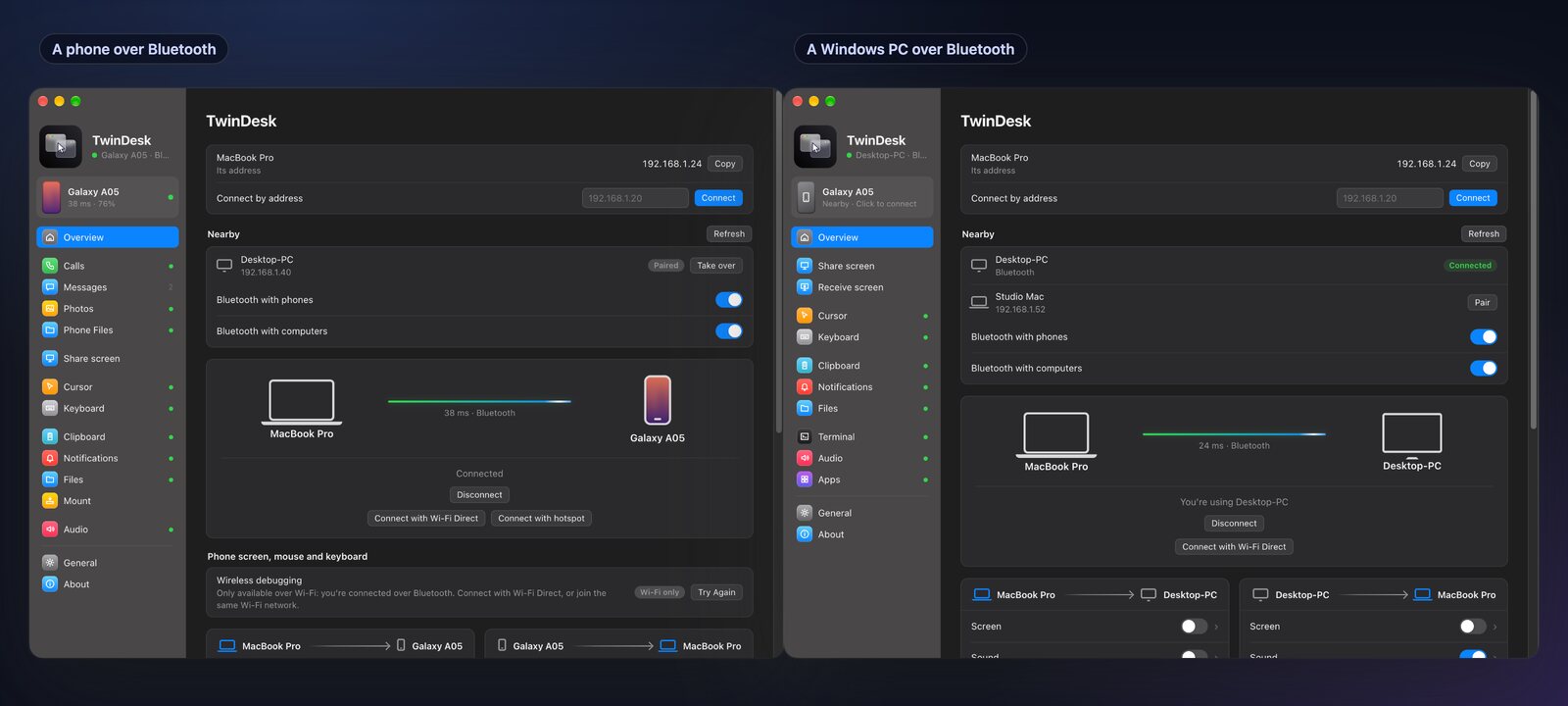
Task: Open Calls in the phone window sidebar
Action: pos(108,266)
